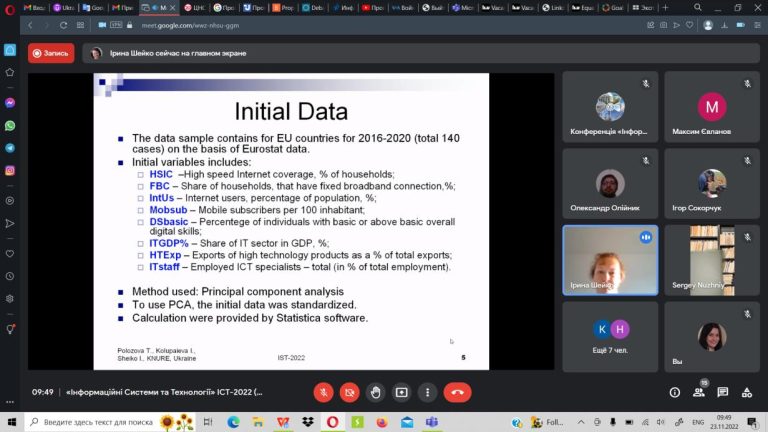Open the Ещё 7 чел. tile
768x432 pixels.
610,336
